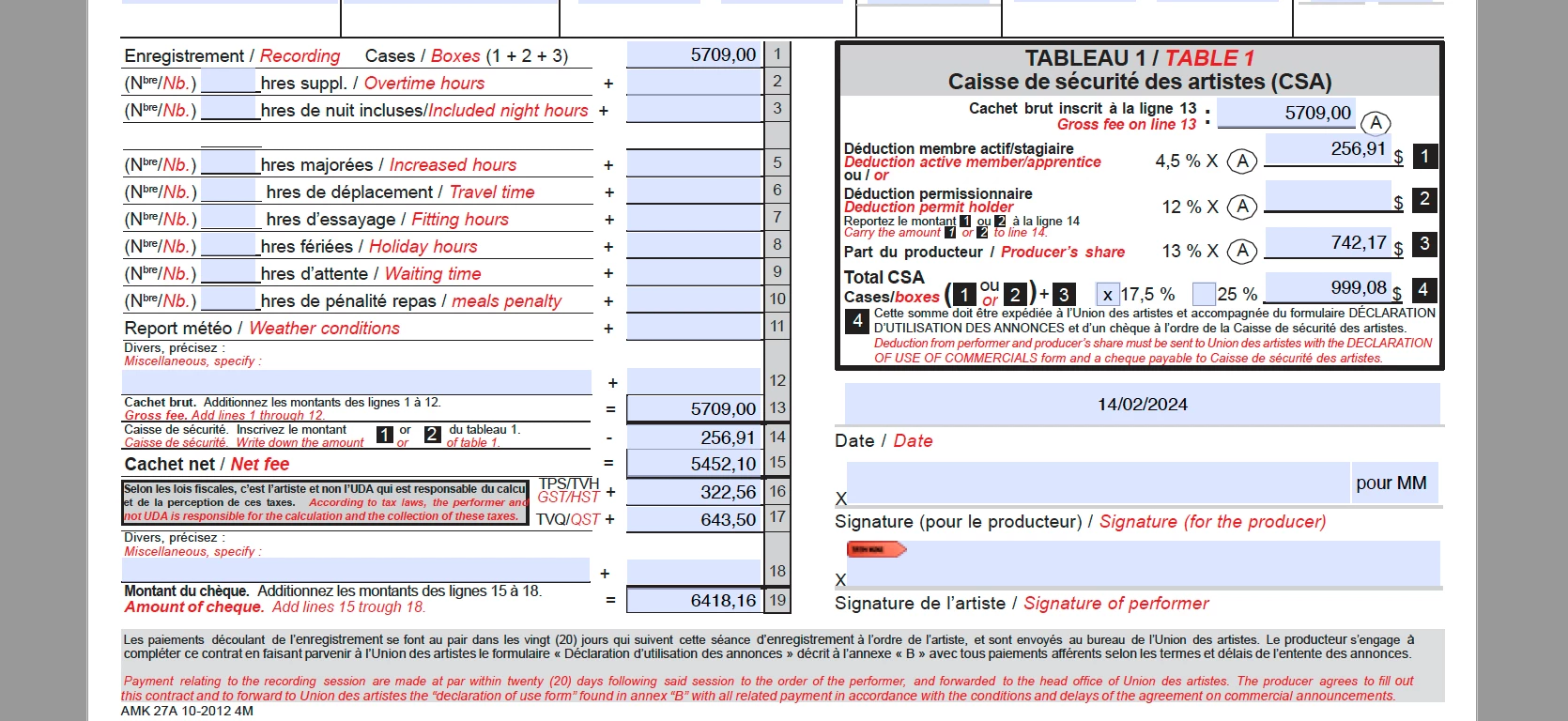Click the miscellaneous amount field on line 18
1568x721 pixels.
694,571
